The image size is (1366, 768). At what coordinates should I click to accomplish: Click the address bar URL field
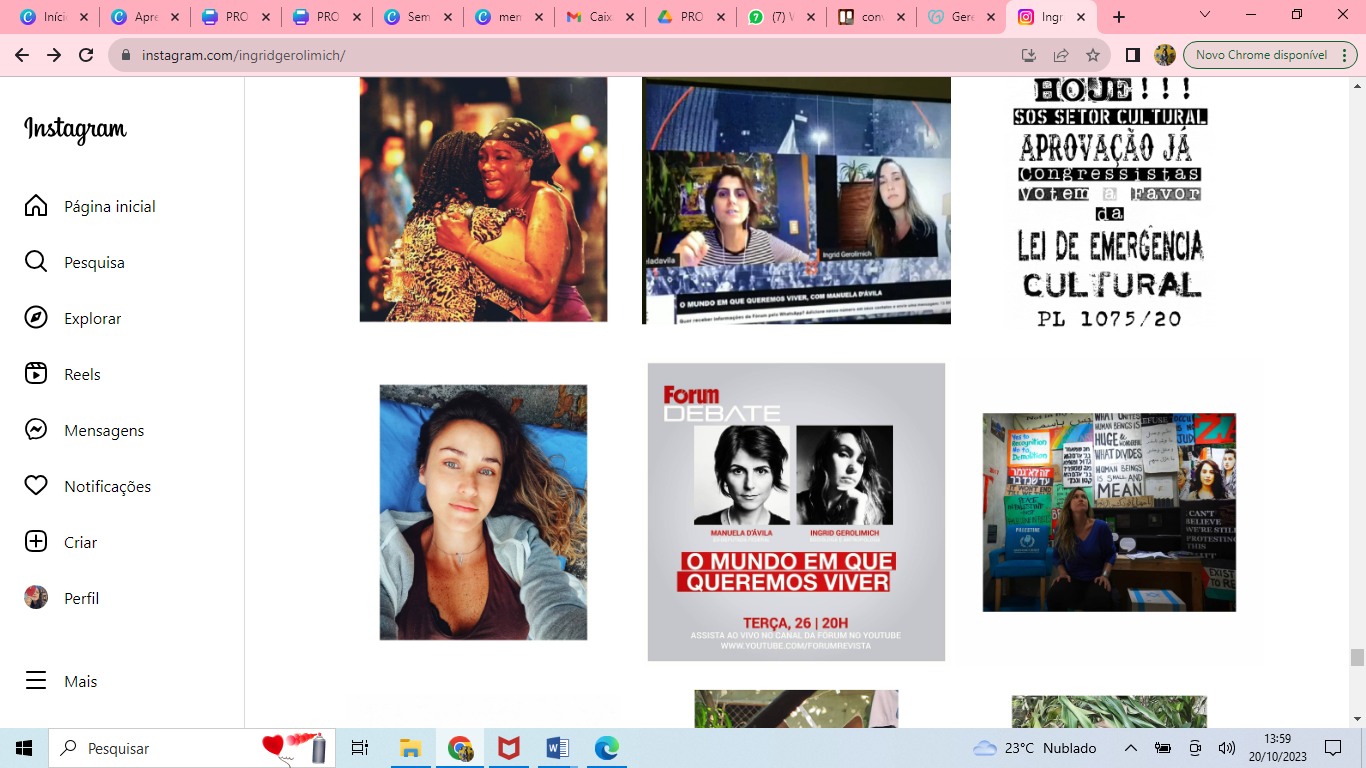[560, 55]
